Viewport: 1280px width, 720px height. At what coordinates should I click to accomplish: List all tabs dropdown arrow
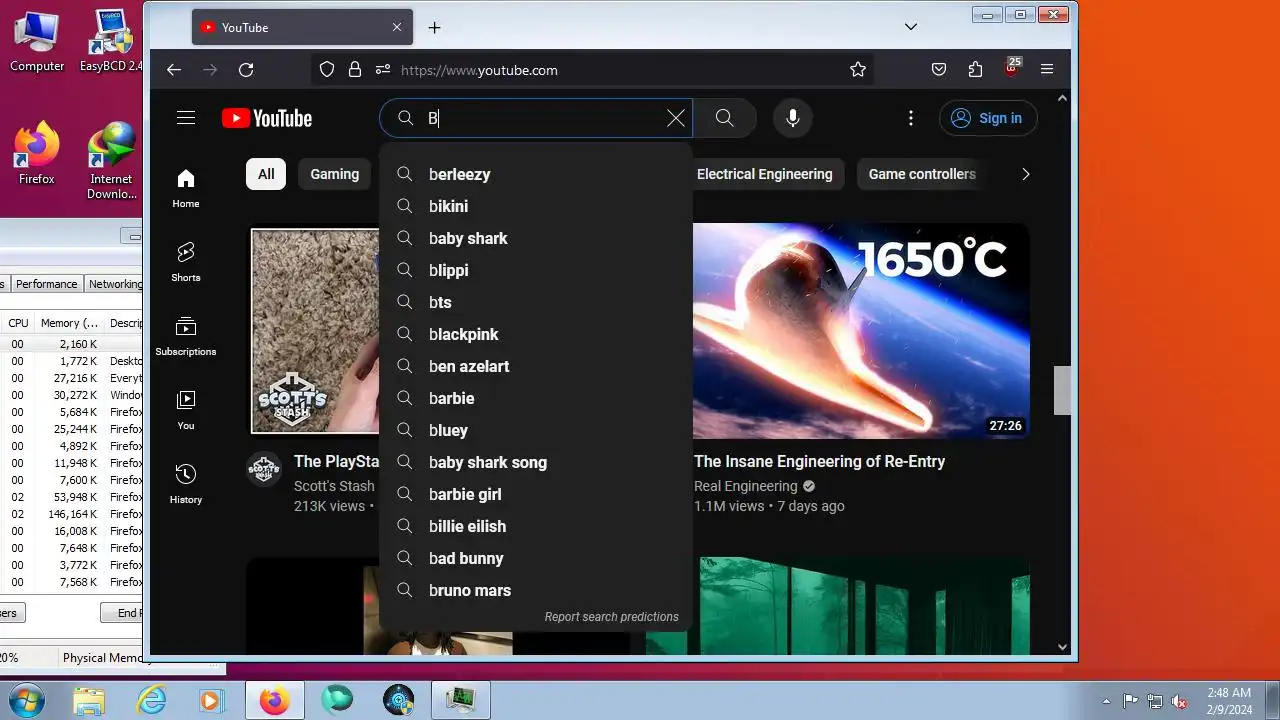[x=911, y=27]
